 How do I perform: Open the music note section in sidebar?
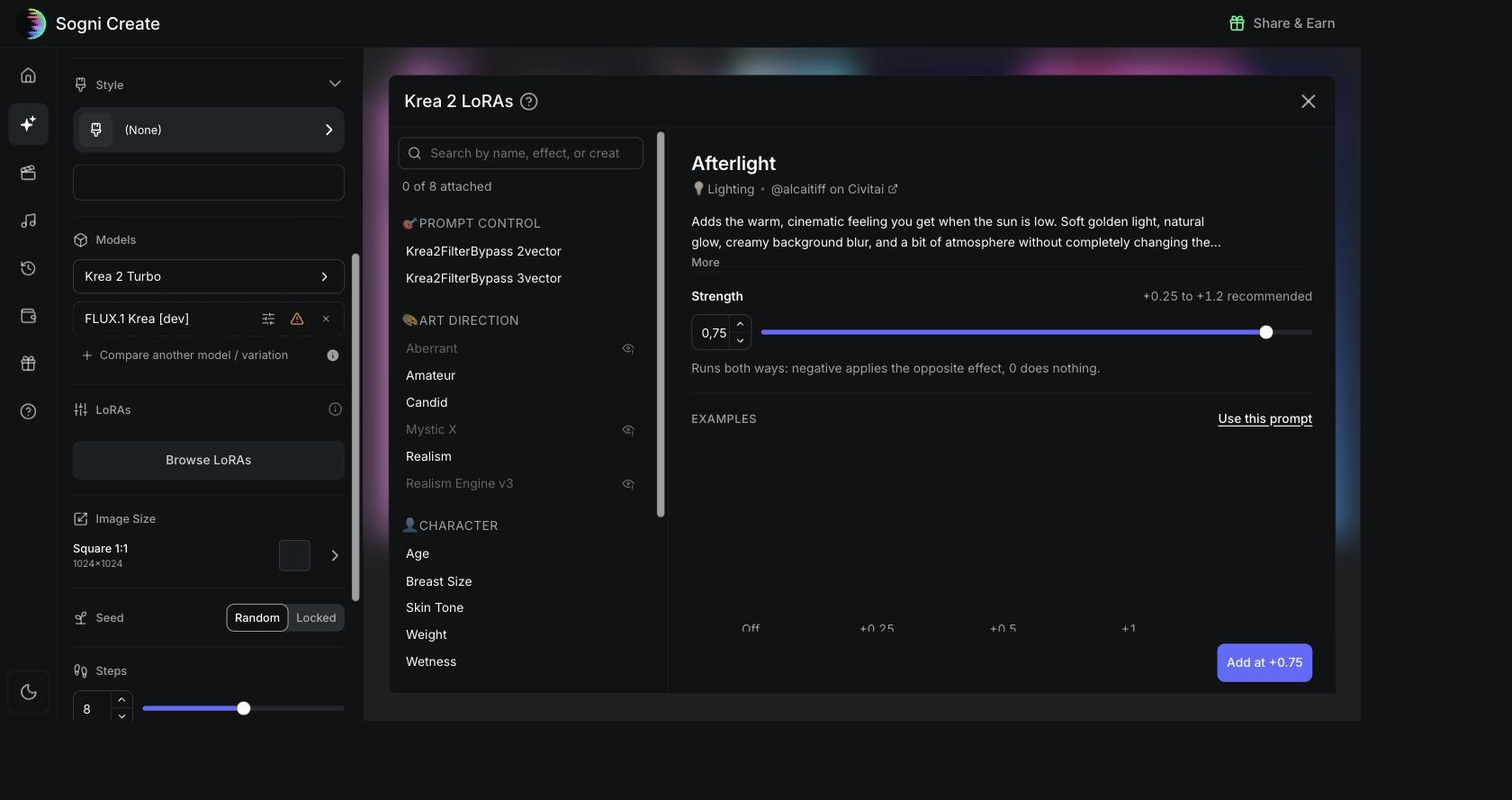28,220
